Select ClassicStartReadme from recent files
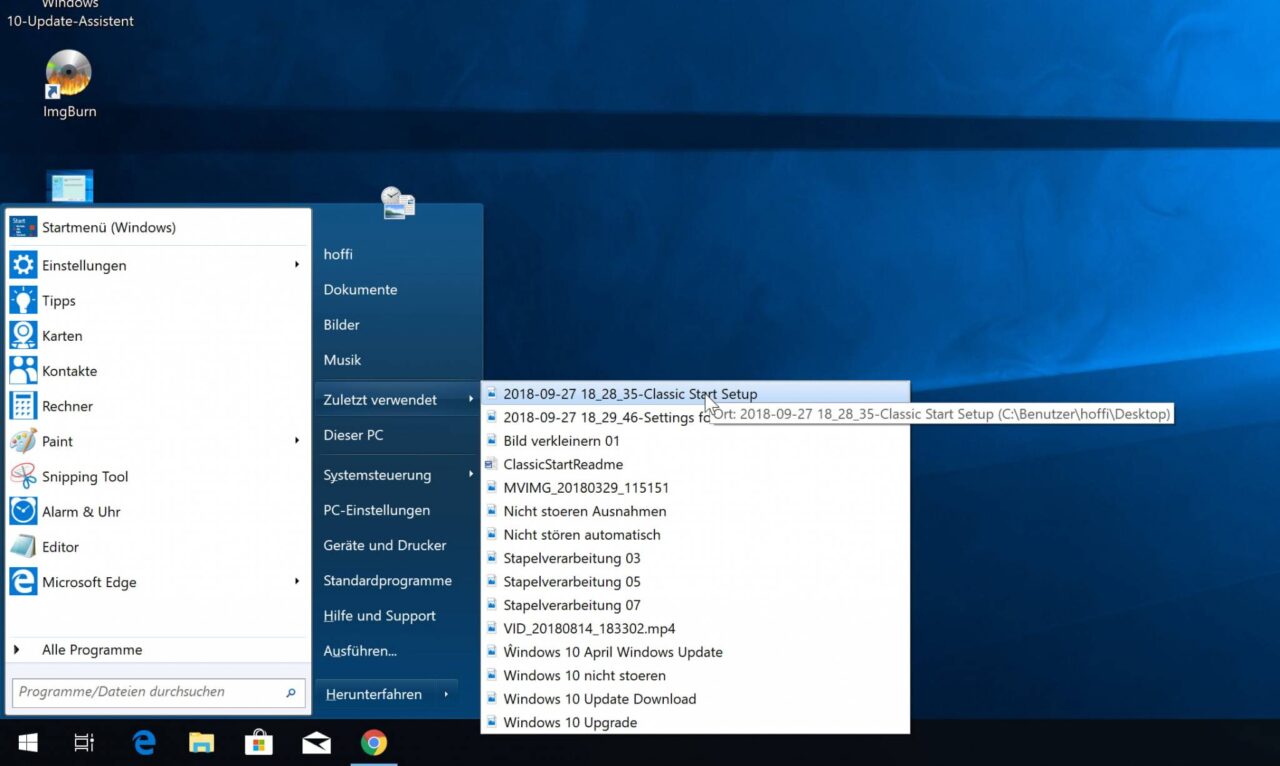Image resolution: width=1280 pixels, height=766 pixels. click(x=565, y=464)
